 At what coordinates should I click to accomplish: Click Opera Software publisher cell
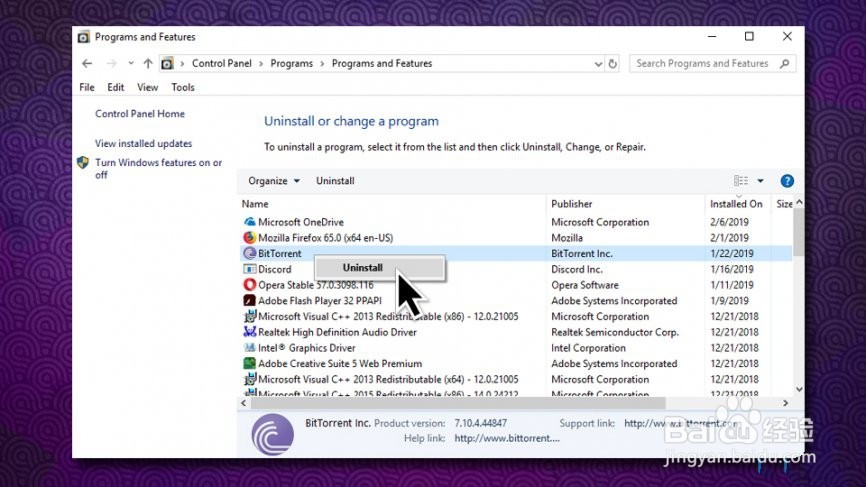(585, 285)
